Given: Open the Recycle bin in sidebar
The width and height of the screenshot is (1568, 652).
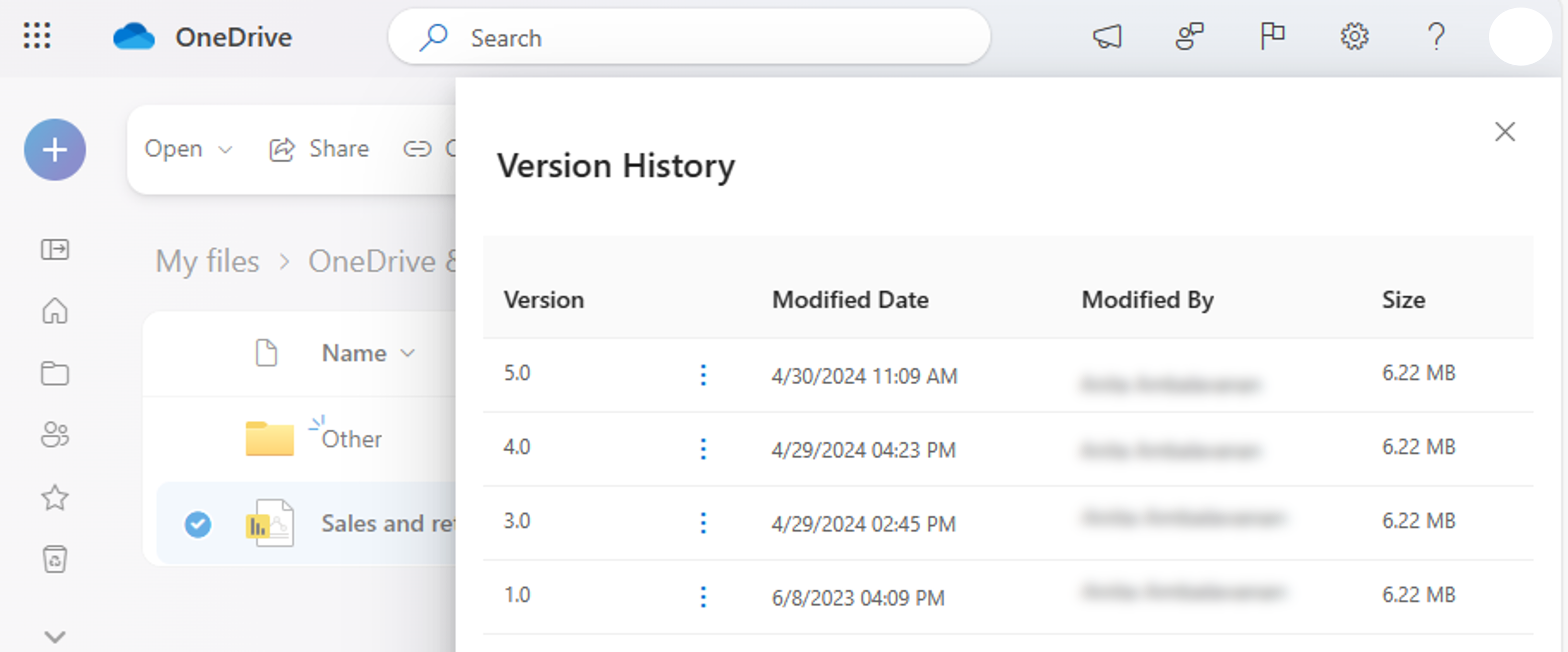Looking at the screenshot, I should [x=55, y=559].
